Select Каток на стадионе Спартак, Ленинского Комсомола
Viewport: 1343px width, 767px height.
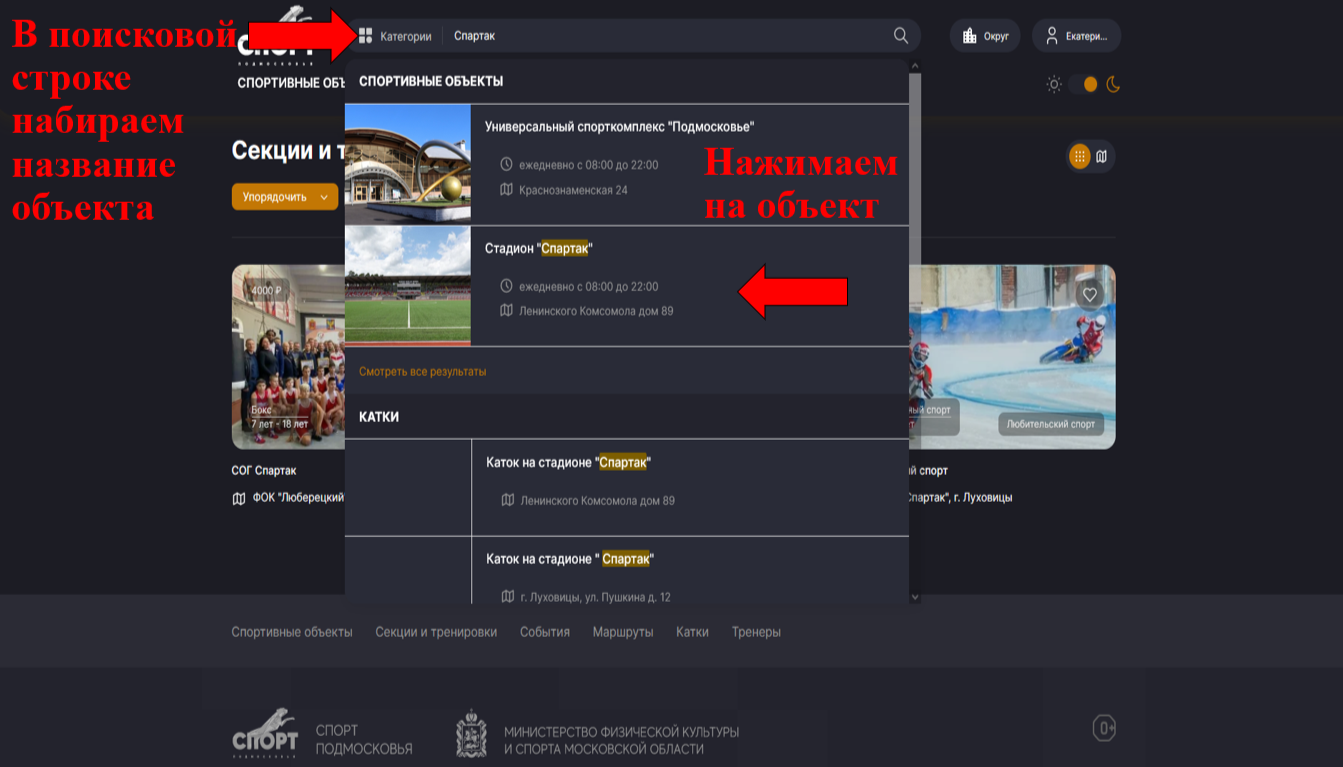(627, 487)
